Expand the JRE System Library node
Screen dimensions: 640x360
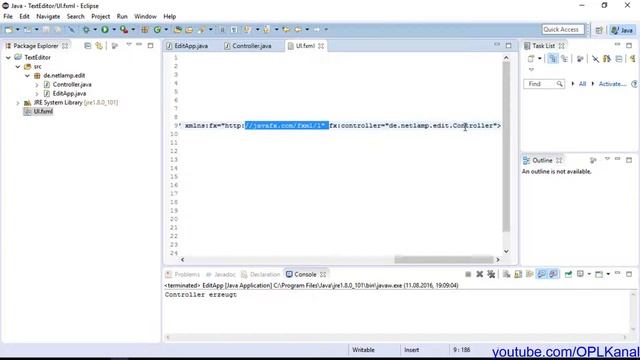point(18,103)
